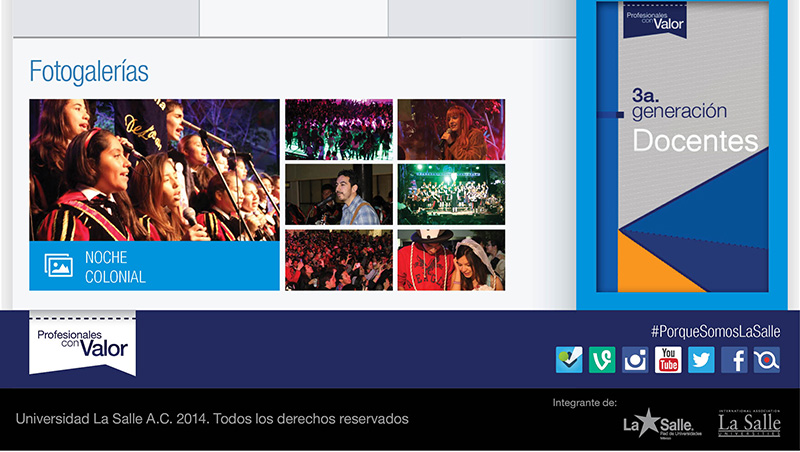Open the Foursquare social icon

569,360
